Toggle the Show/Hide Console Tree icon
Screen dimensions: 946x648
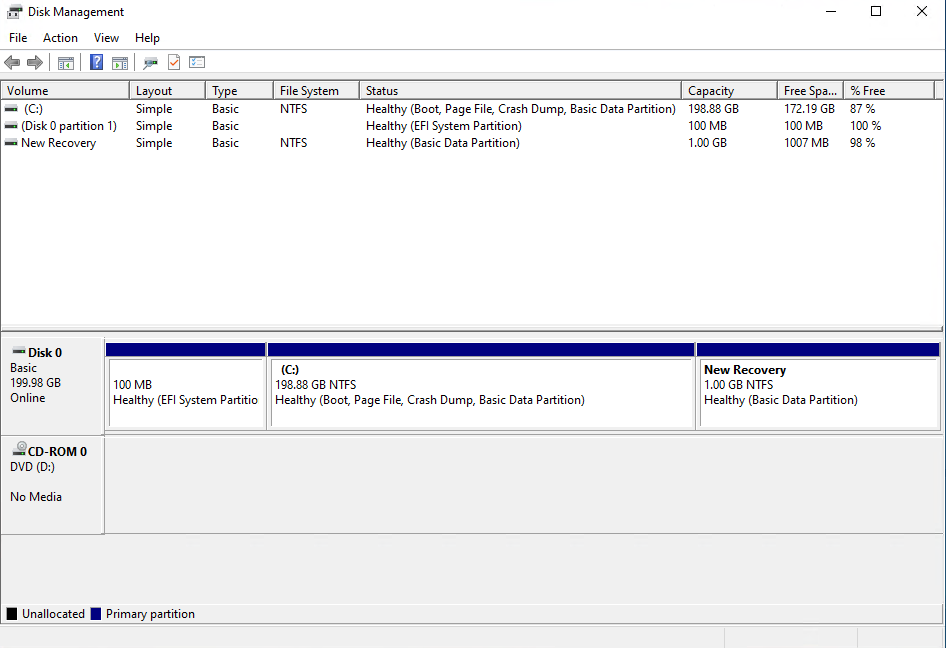(x=66, y=62)
